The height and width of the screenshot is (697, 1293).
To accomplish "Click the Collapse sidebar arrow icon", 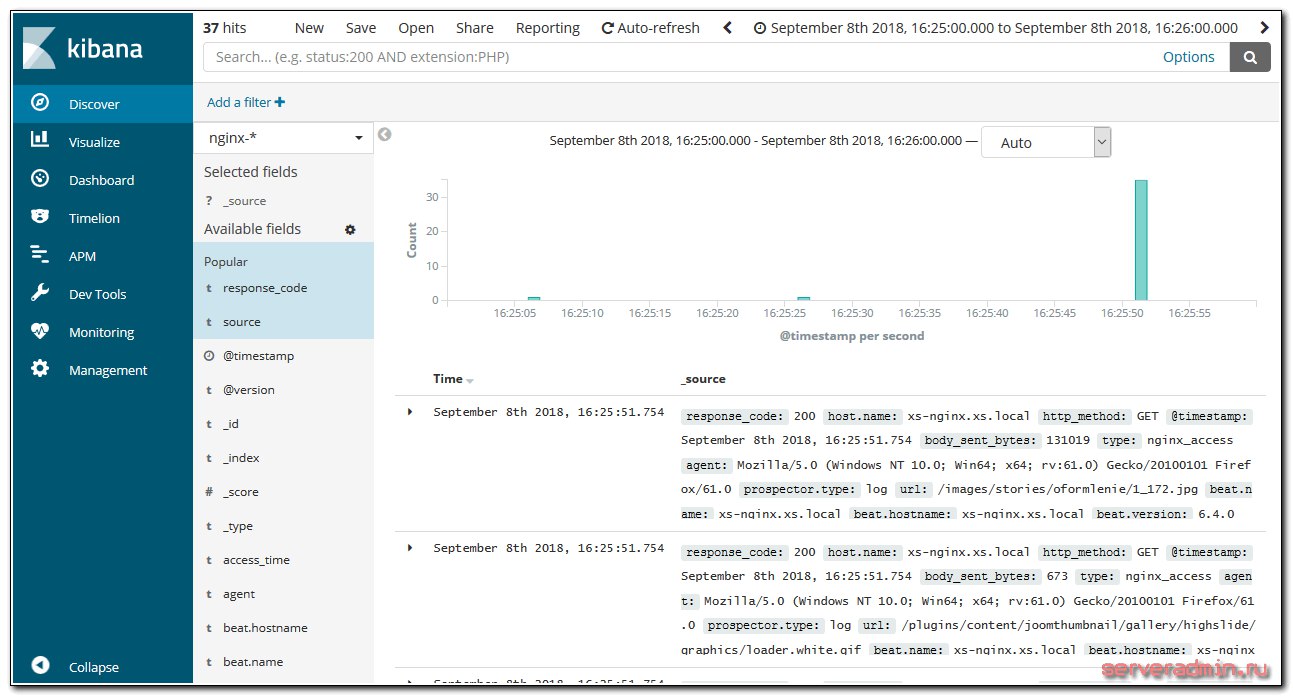I will (x=40, y=666).
